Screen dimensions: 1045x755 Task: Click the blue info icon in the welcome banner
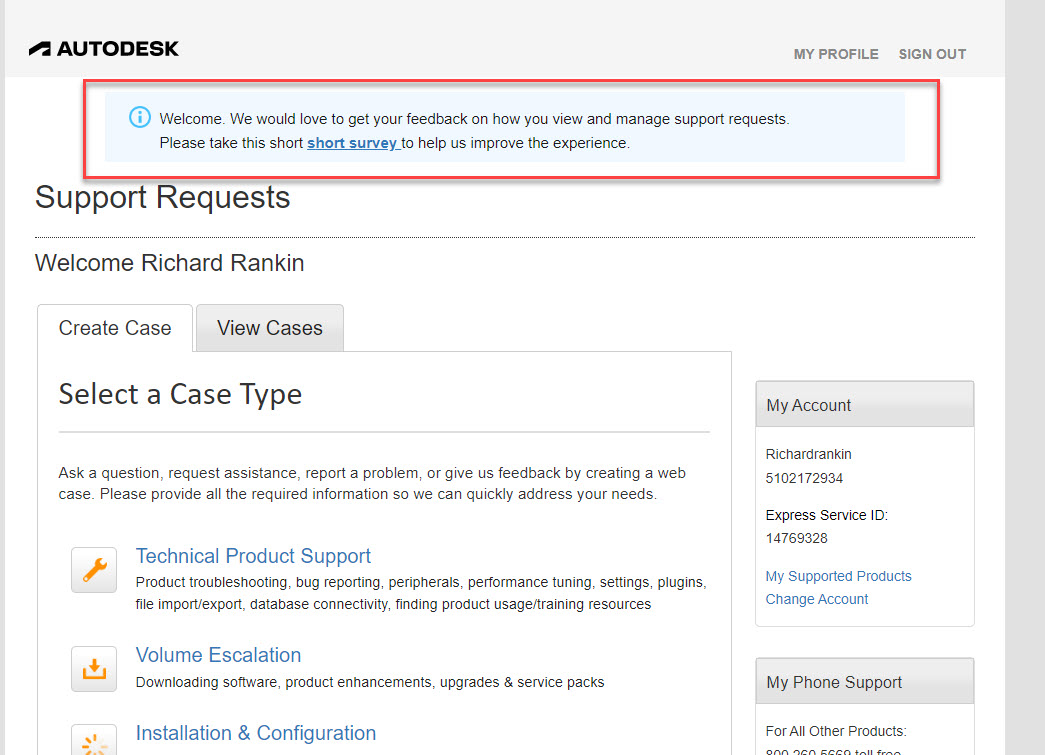(139, 117)
